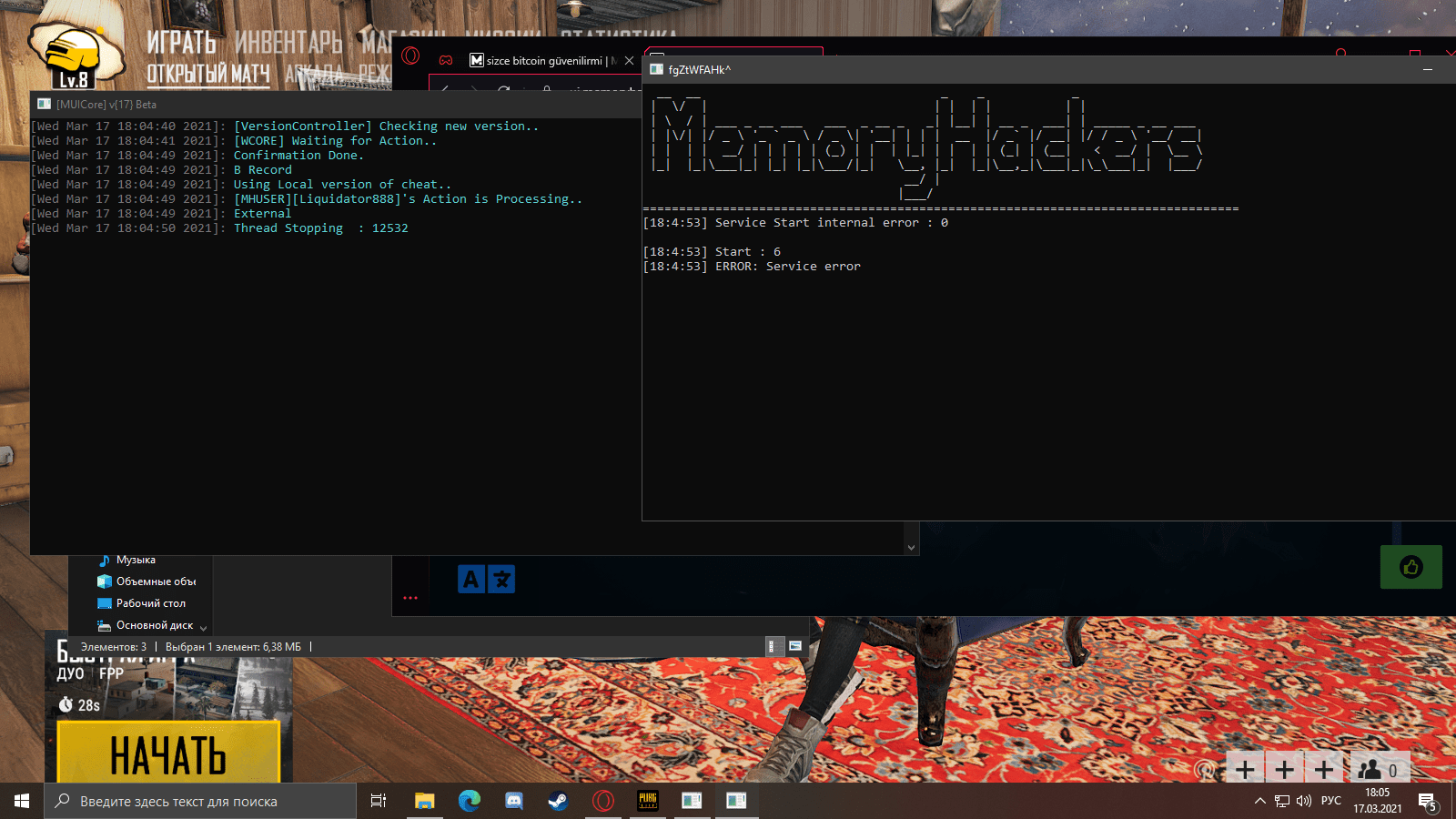Open File Explorer from the taskbar

pos(424,801)
